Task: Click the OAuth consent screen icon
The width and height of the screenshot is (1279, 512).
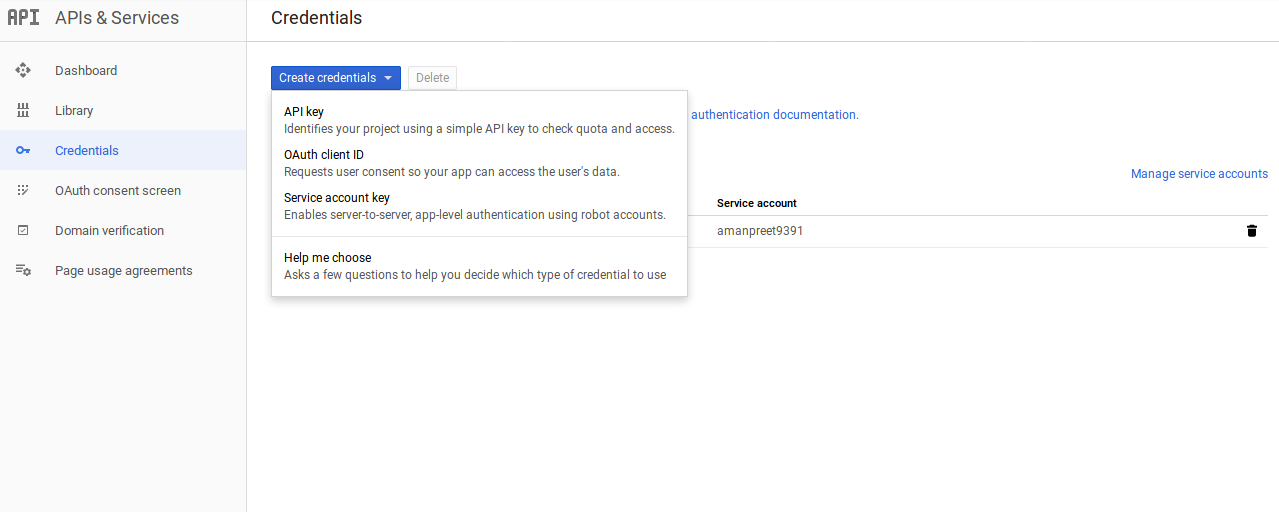Action: click(23, 191)
